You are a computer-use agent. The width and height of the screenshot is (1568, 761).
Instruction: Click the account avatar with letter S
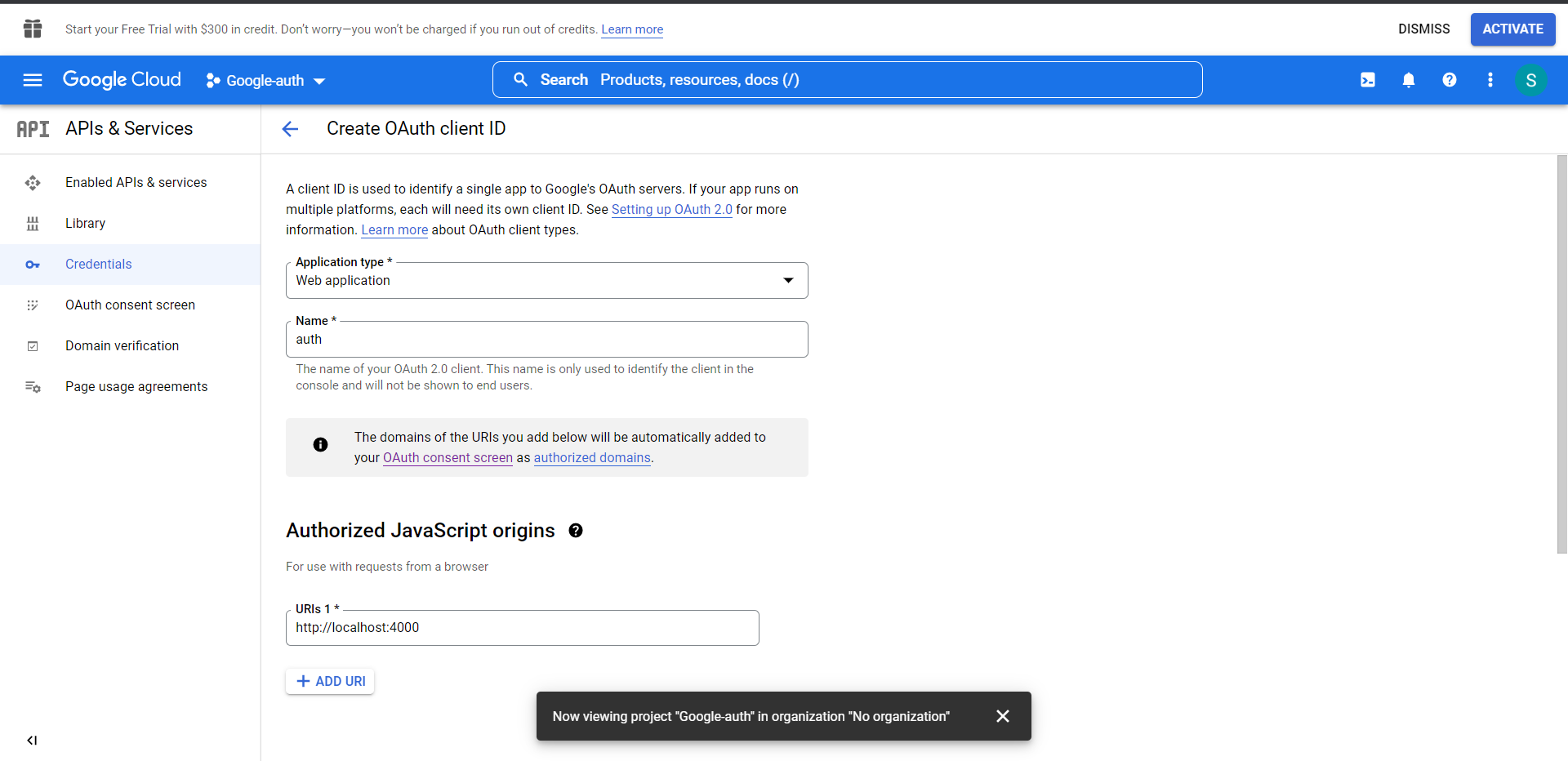tap(1530, 80)
